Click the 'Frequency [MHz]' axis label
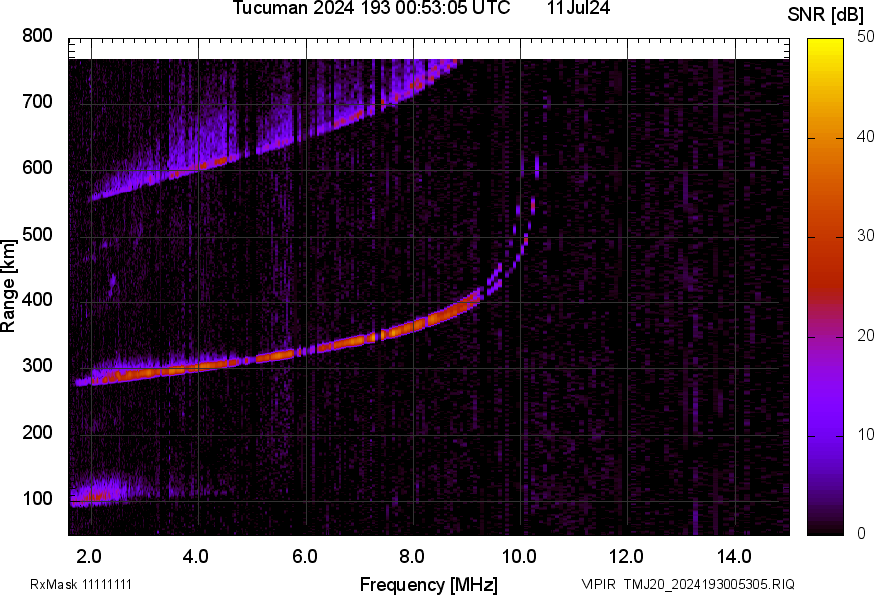This screenshot has width=874, height=595. (x=429, y=584)
